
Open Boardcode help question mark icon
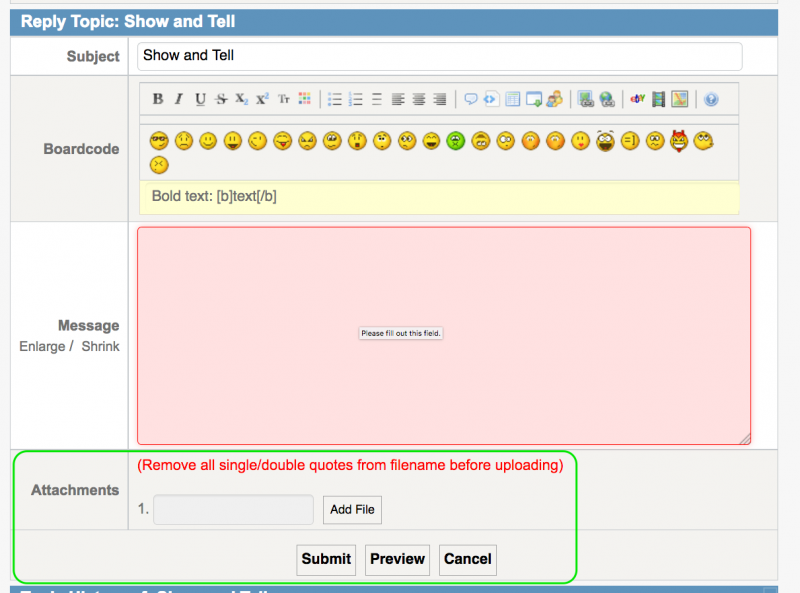711,99
